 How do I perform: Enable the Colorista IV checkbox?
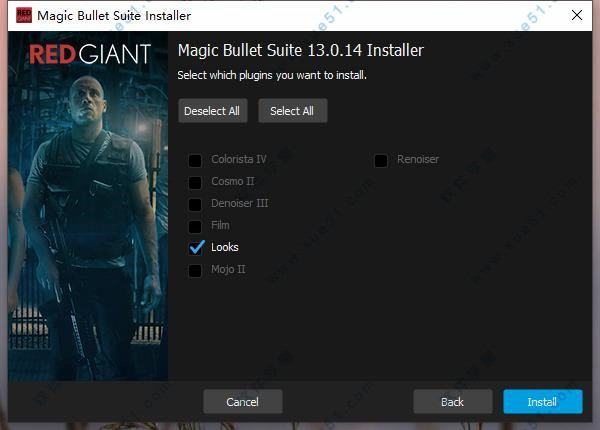pyautogui.click(x=195, y=161)
